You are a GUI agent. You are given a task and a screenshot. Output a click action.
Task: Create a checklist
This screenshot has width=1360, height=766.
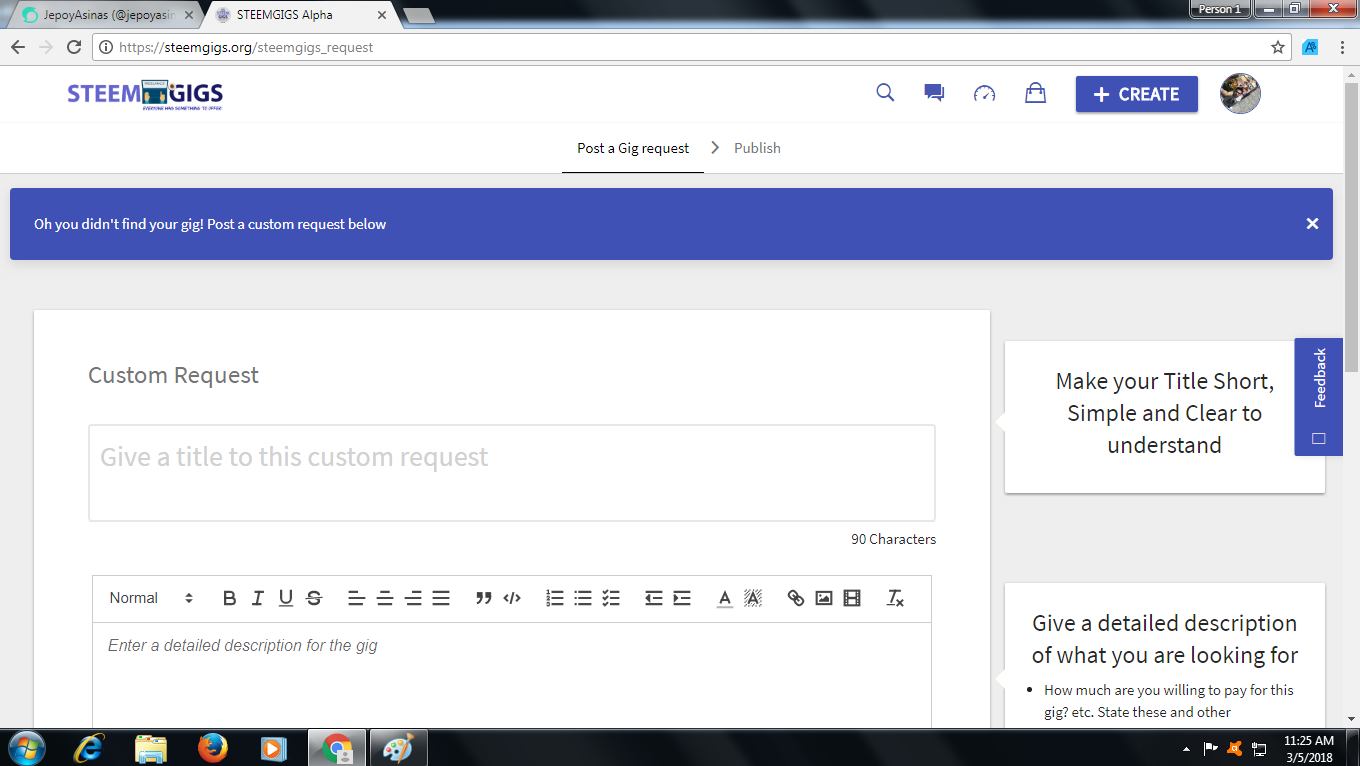coord(611,598)
